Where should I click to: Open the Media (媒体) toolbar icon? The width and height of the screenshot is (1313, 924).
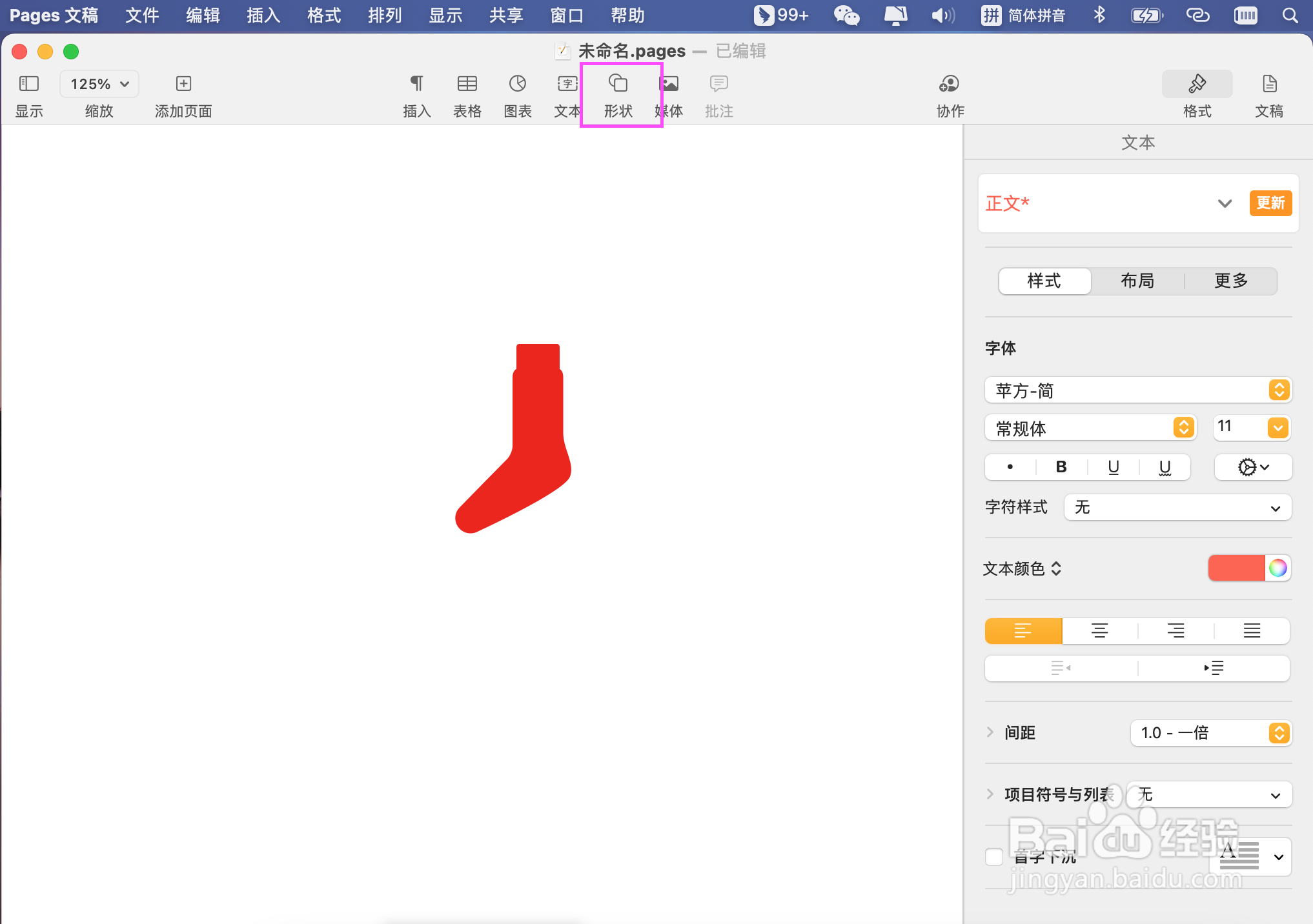tap(669, 84)
